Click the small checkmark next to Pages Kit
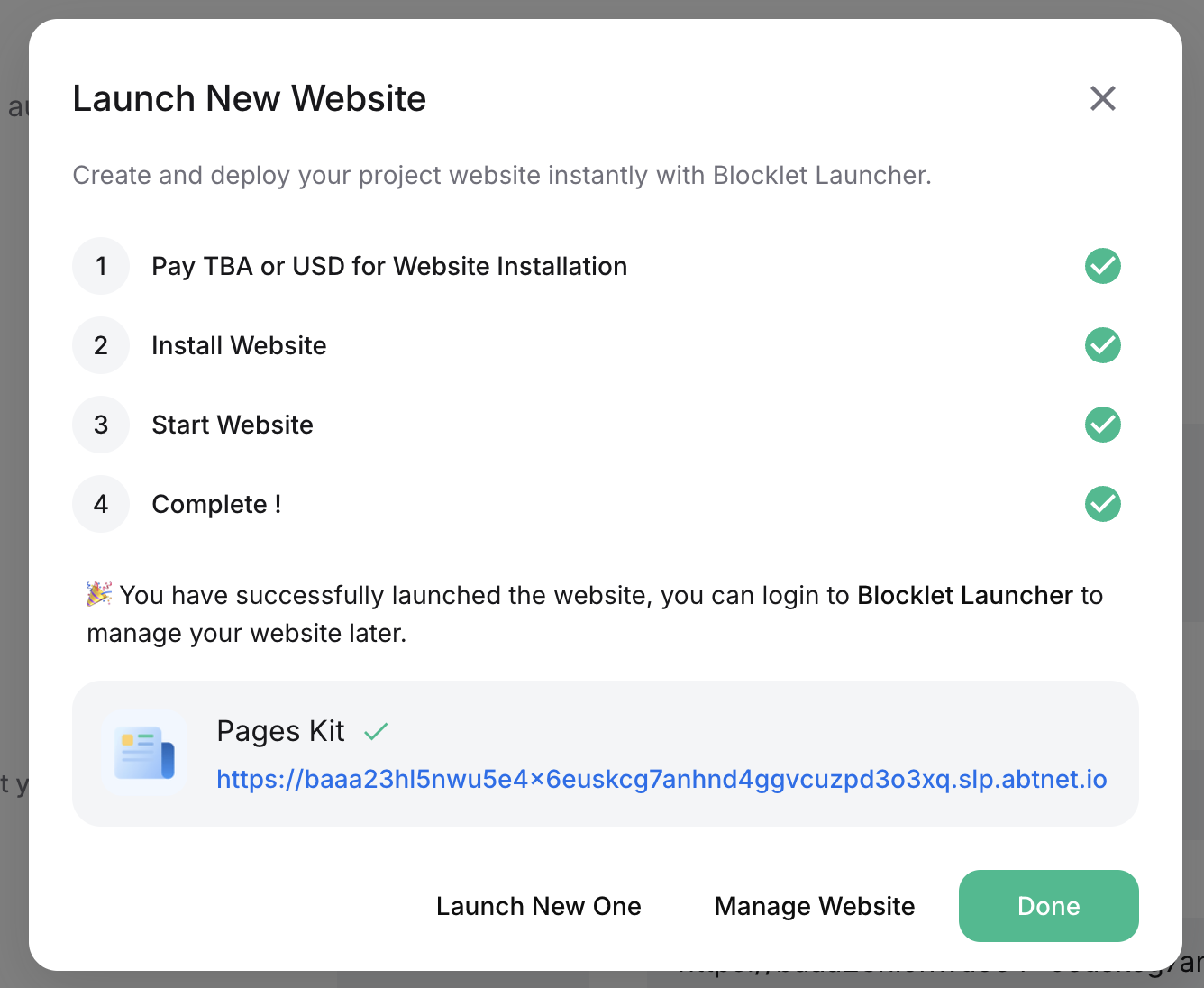1204x988 pixels. click(376, 731)
